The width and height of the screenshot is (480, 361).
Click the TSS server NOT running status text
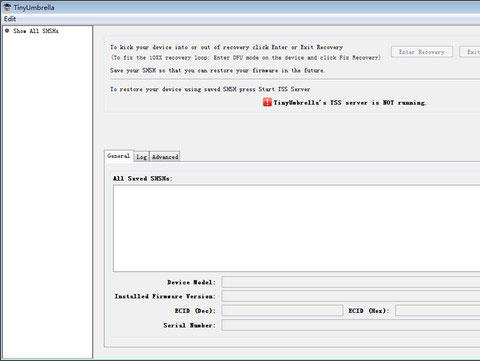(350, 103)
